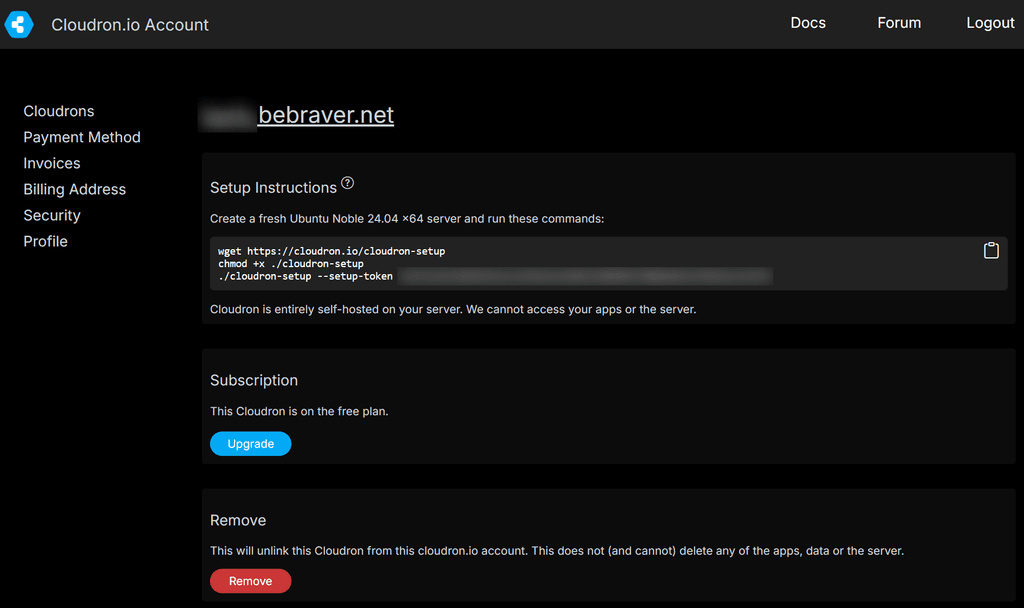Screen dimensions: 1024x608
Task: Open the Payment Method section
Action: [82, 137]
